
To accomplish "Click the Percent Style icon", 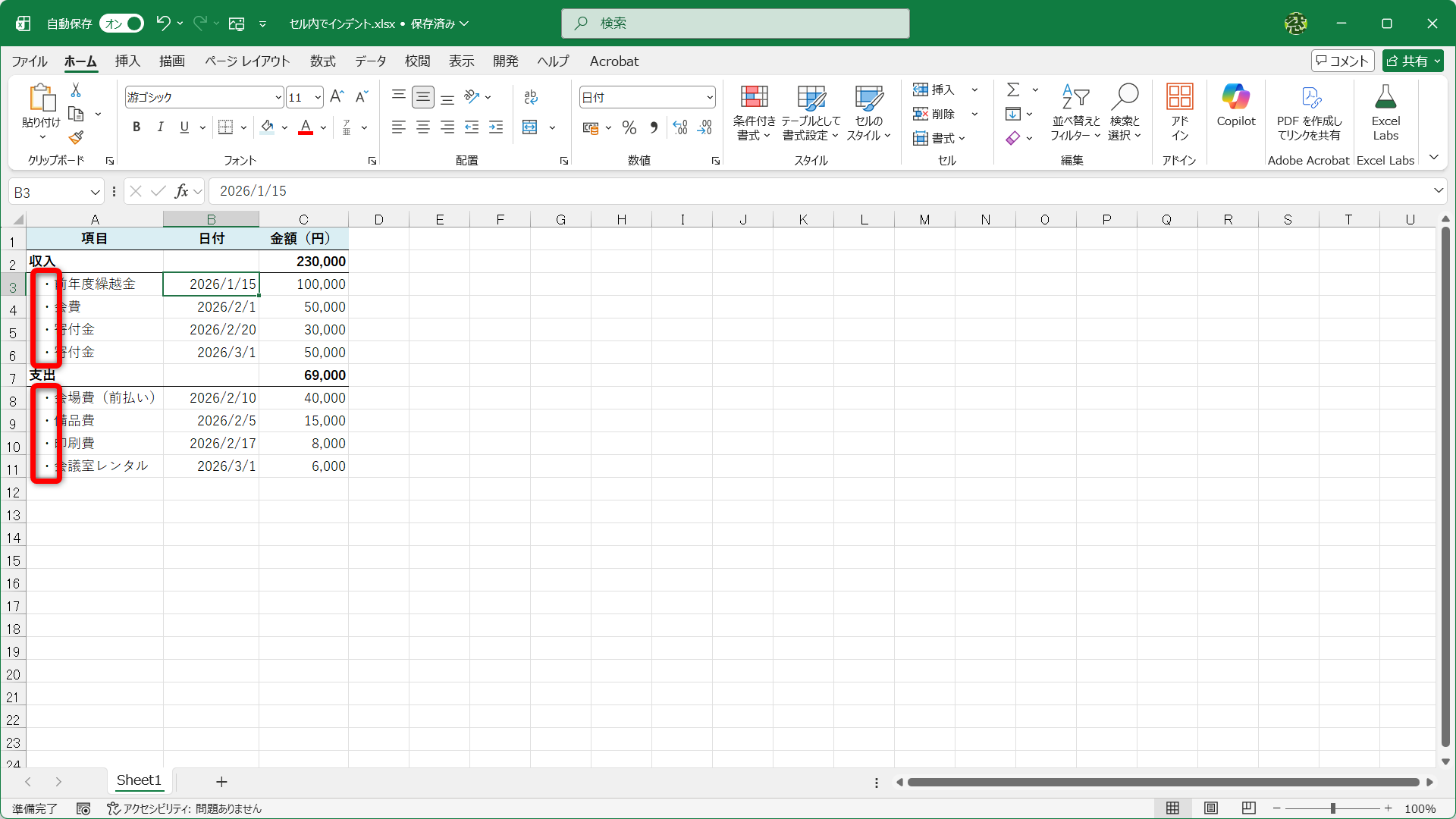I will pyautogui.click(x=629, y=127).
